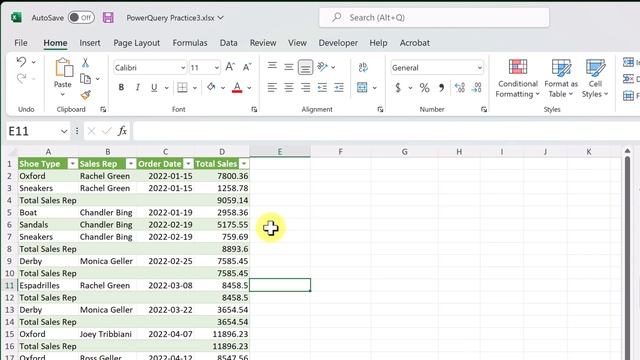Click the Orientation text angle icon
This screenshot has width=640, height=360.
tap(322, 67)
